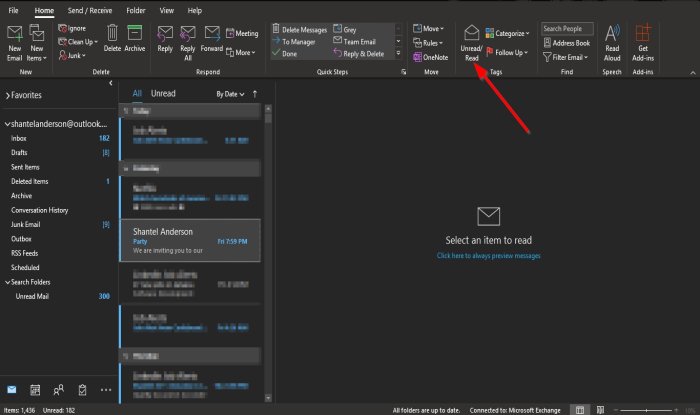This screenshot has height=415, width=700.
Task: Open Get Add-ins
Action: point(643,42)
